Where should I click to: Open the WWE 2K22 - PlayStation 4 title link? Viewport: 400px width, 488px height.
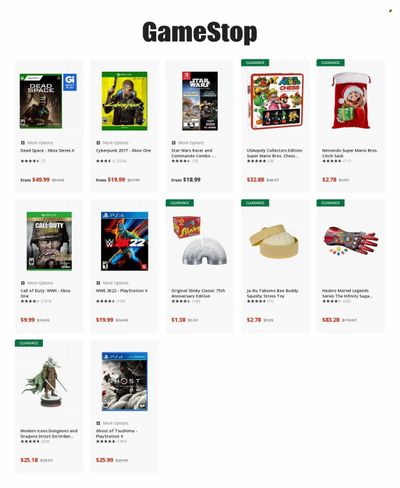click(x=122, y=291)
